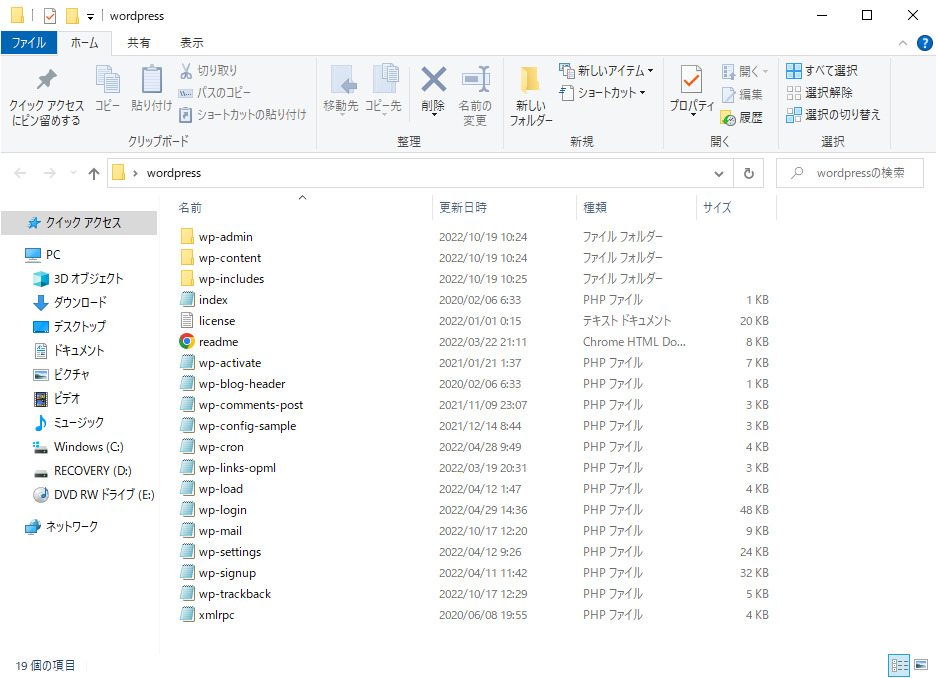937x678 pixels.
Task: Sort by 種類 (Type) column header
Action: [x=595, y=207]
